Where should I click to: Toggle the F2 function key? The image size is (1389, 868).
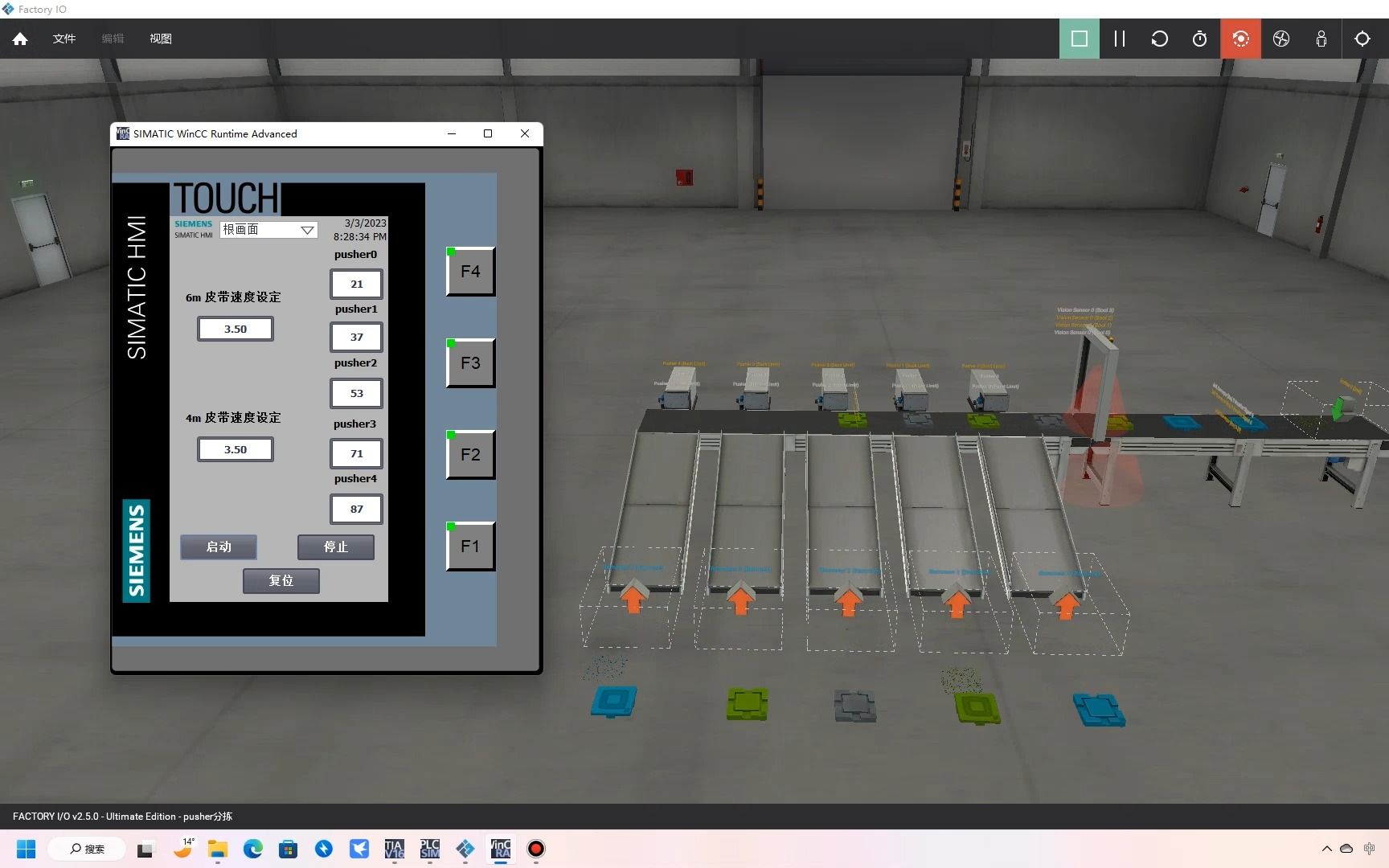[469, 454]
